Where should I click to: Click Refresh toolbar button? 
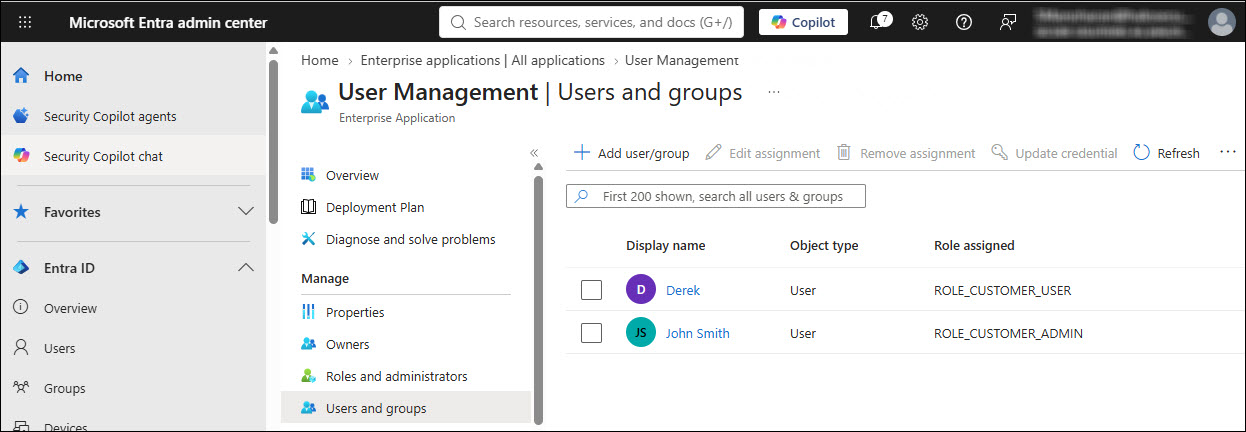pyautogui.click(x=1166, y=153)
